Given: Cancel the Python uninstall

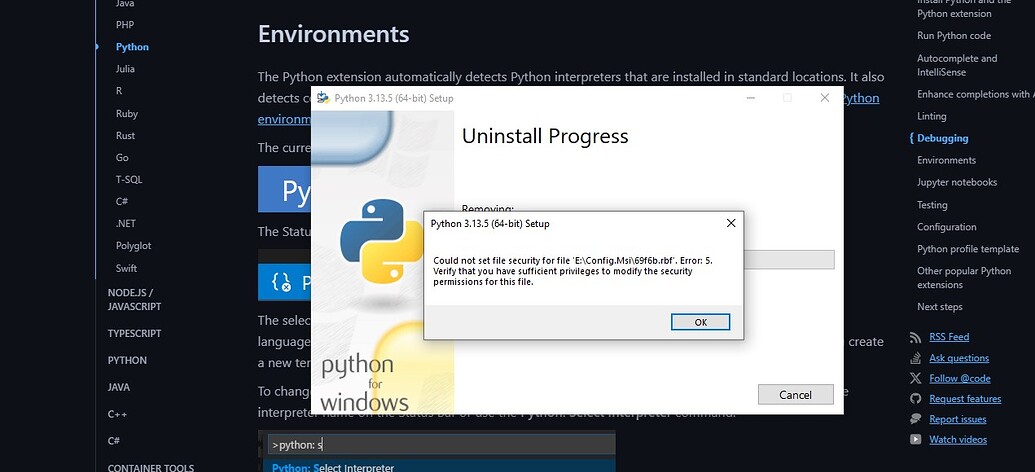Looking at the screenshot, I should coord(795,395).
